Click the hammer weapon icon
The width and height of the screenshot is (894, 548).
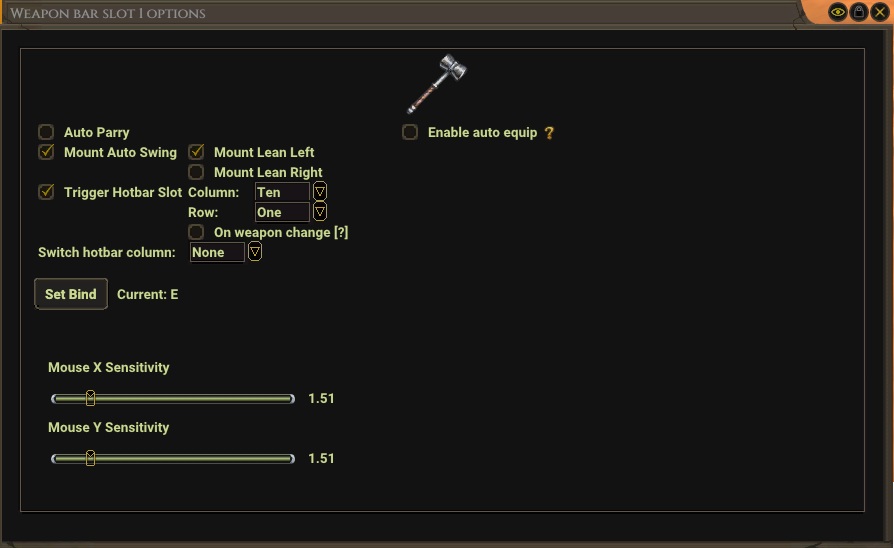437,83
